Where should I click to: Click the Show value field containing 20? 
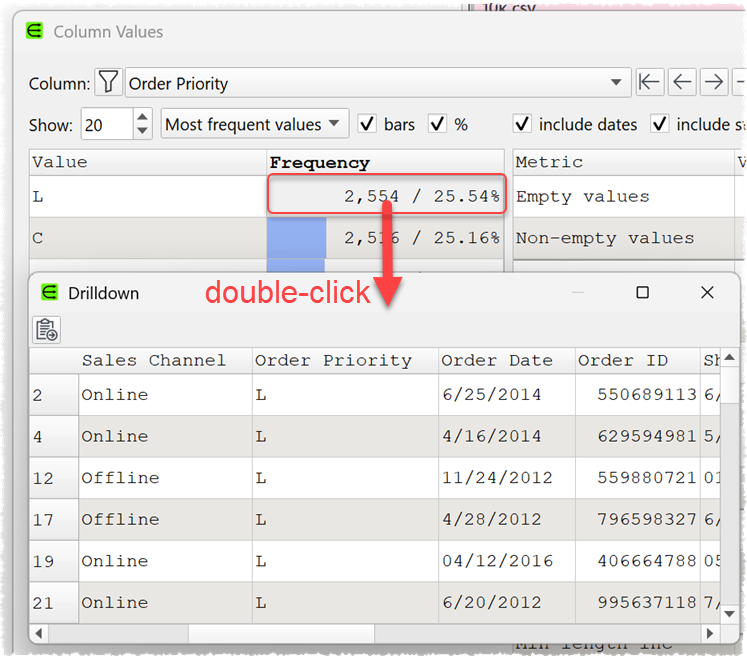point(107,124)
